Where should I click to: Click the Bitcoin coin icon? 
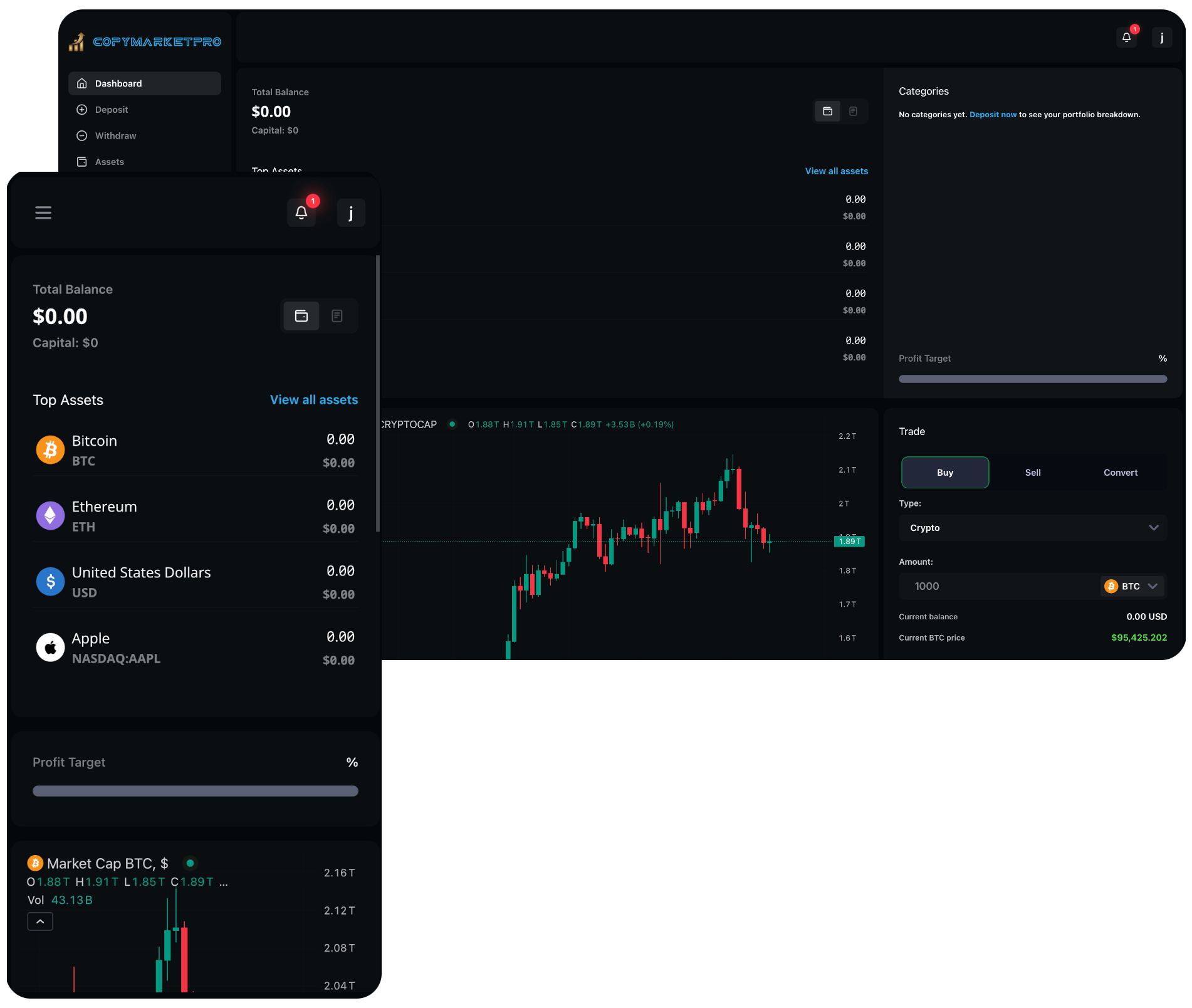coord(50,450)
